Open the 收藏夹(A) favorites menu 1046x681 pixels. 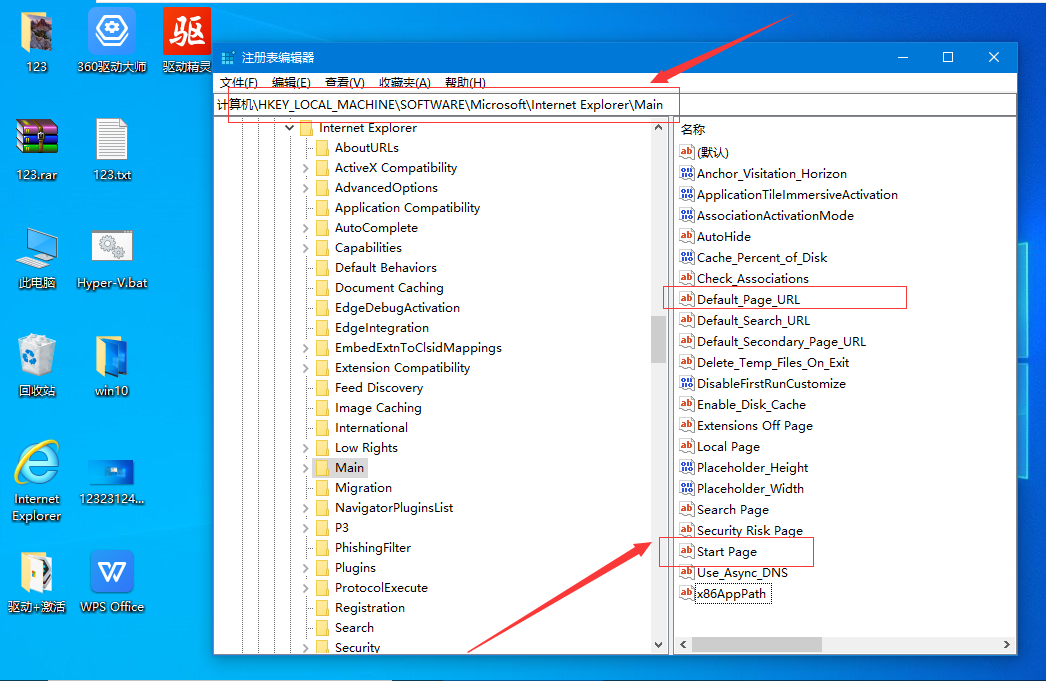point(404,82)
